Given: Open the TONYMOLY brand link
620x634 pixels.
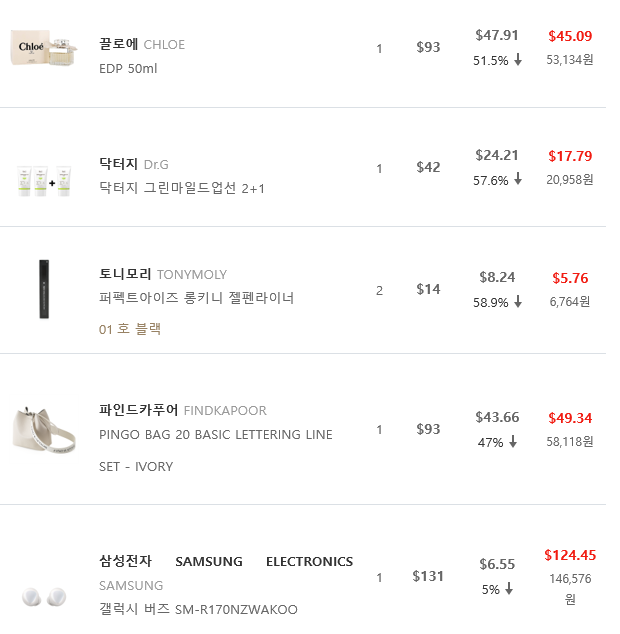Looking at the screenshot, I should [192, 275].
